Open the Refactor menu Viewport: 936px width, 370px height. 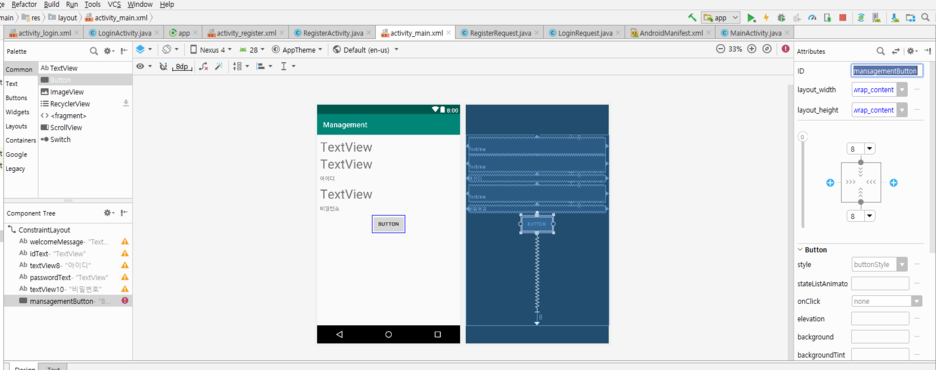click(24, 4)
